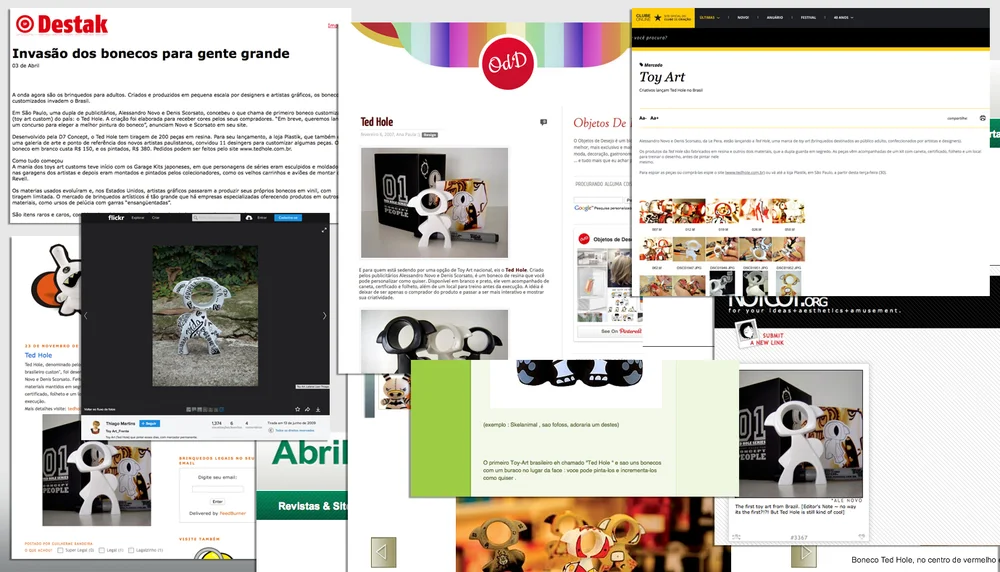Click 'Invasão dos bonecos para gente grande' headline

click(x=151, y=54)
